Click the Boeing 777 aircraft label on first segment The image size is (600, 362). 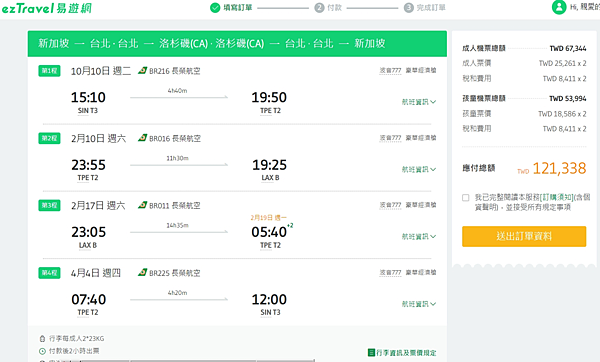[390, 70]
